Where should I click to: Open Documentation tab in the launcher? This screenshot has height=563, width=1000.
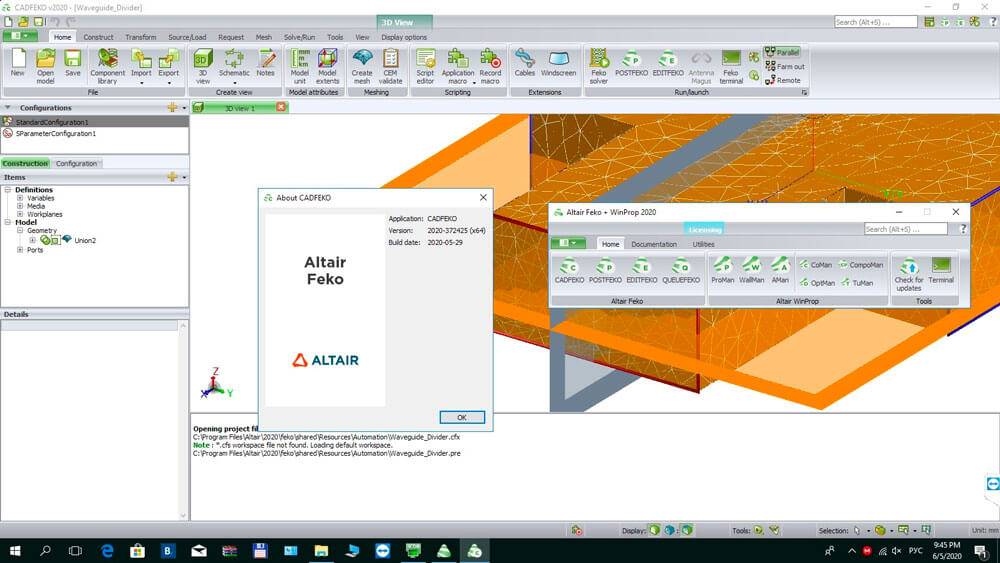[653, 244]
